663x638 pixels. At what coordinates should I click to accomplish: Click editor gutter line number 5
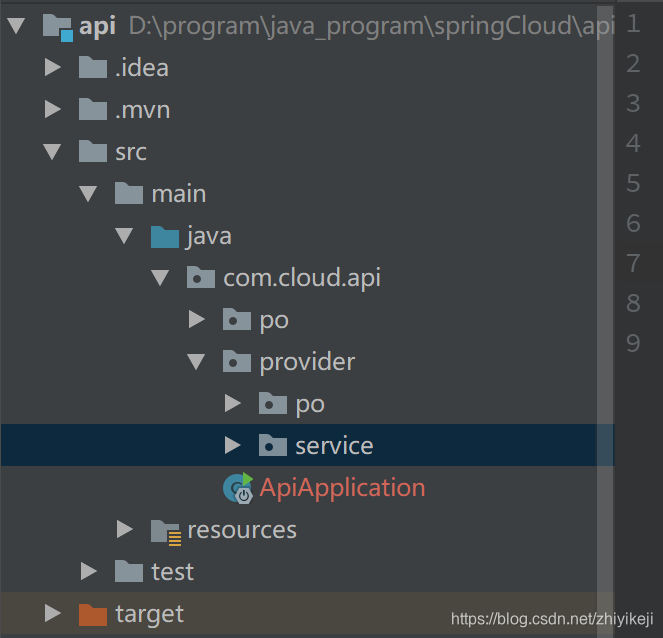tap(633, 183)
